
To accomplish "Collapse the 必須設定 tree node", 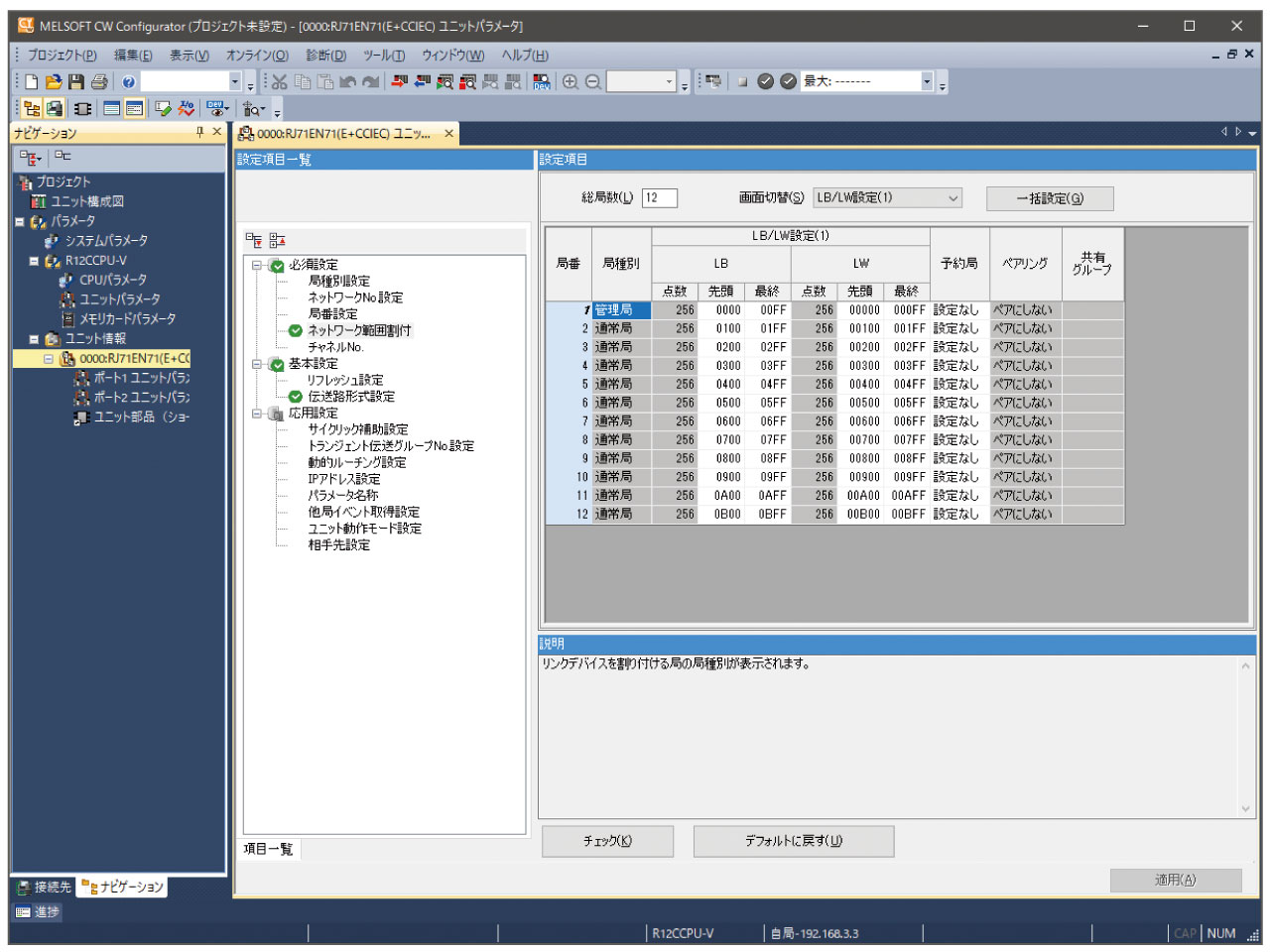I will [x=257, y=266].
